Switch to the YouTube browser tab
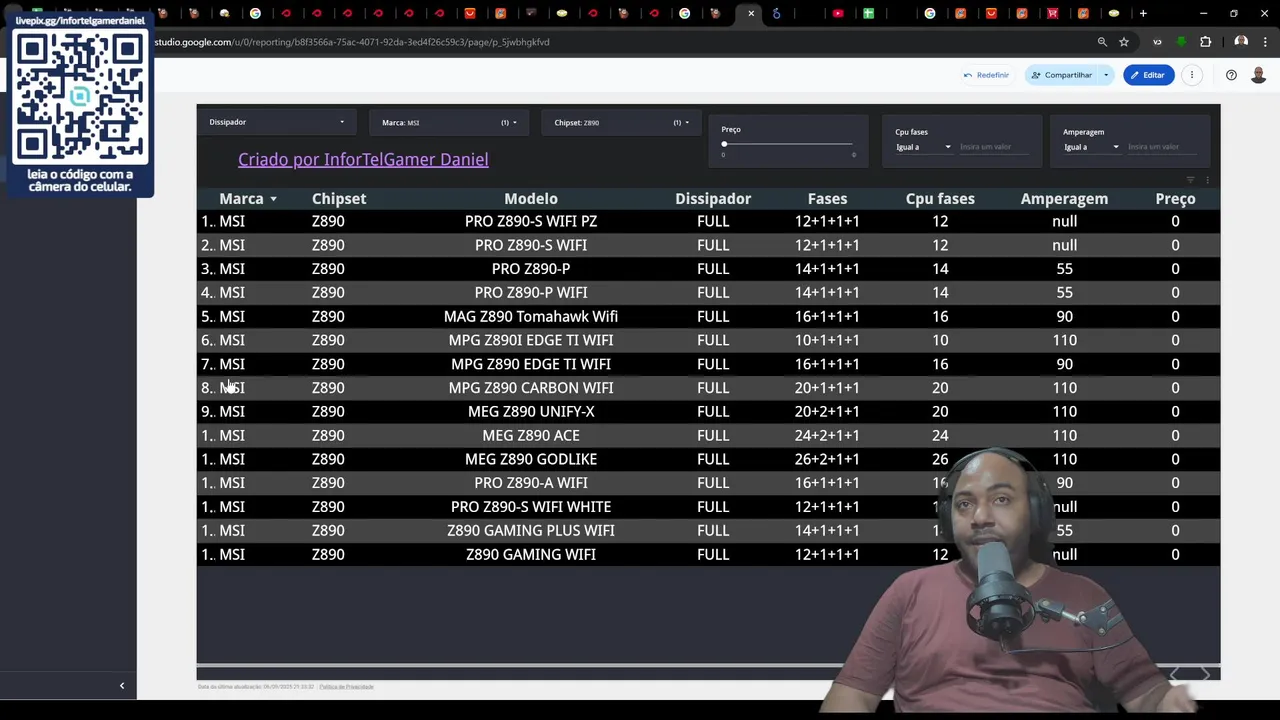This screenshot has width=1280, height=720. click(x=838, y=13)
